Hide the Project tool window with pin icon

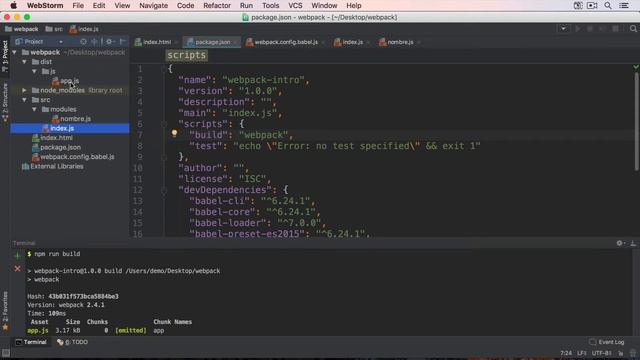click(x=122, y=42)
